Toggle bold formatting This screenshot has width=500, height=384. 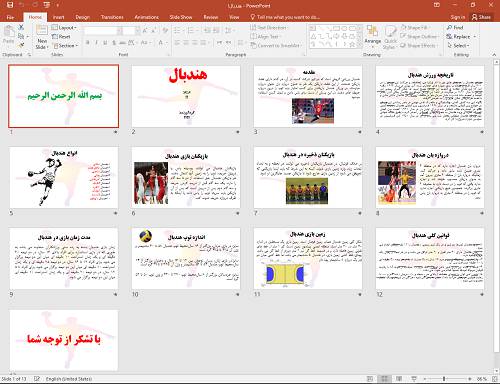click(88, 43)
